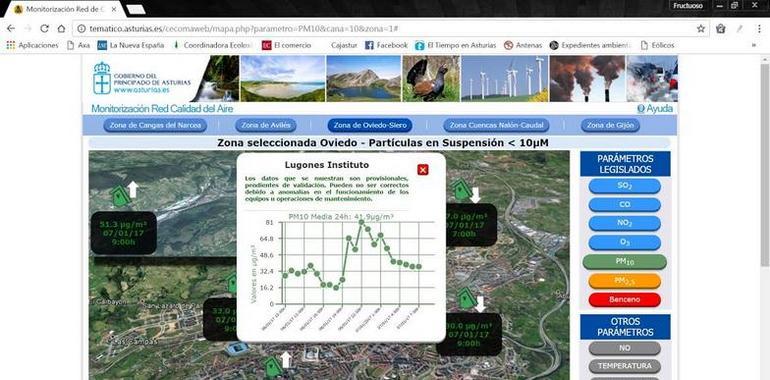Click the 51.3 µg/m³ station reading box

point(124,233)
